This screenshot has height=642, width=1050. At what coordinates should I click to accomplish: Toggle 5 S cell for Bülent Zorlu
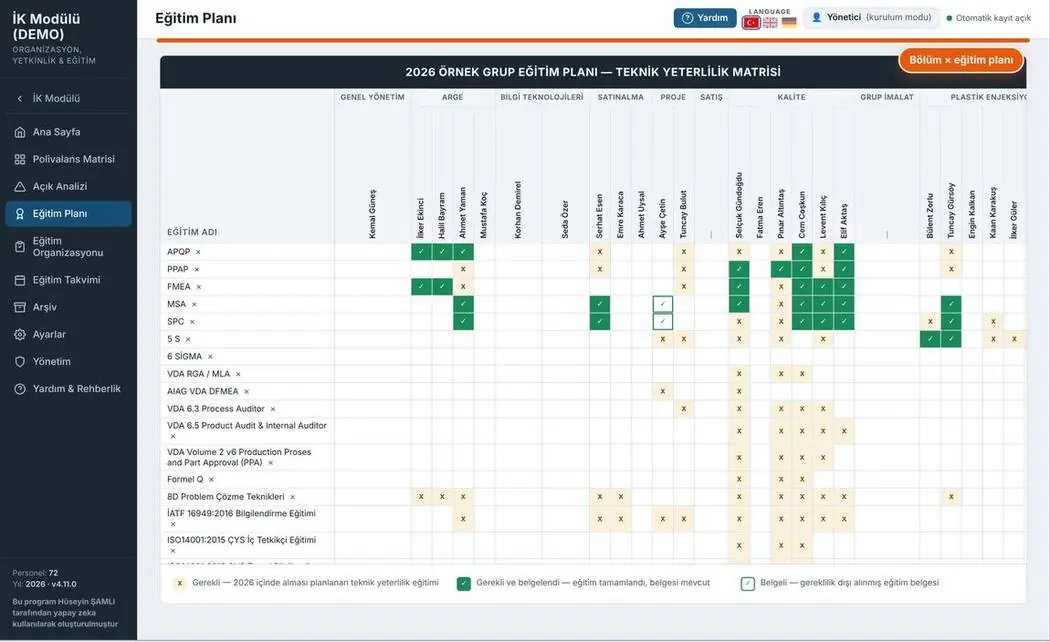click(x=930, y=339)
